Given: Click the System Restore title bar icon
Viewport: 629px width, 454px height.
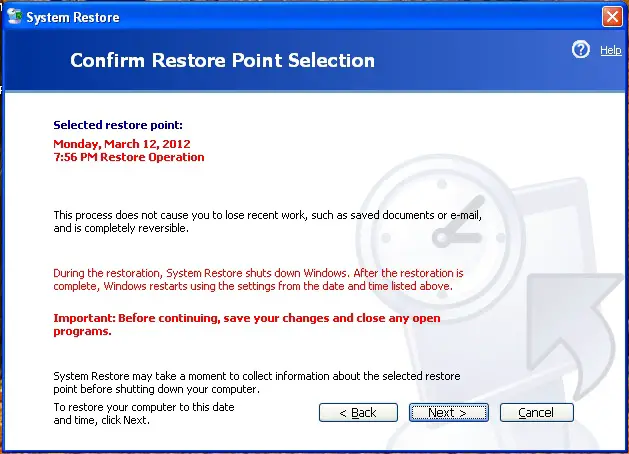Looking at the screenshot, I should point(14,16).
